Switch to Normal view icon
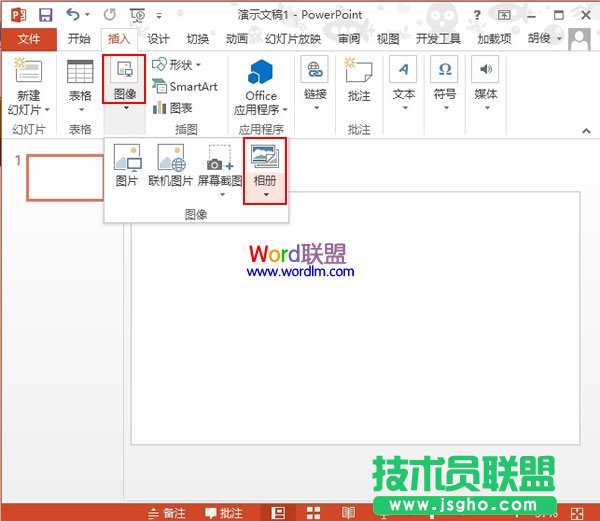Screen dimensions: 600x521 278,513
